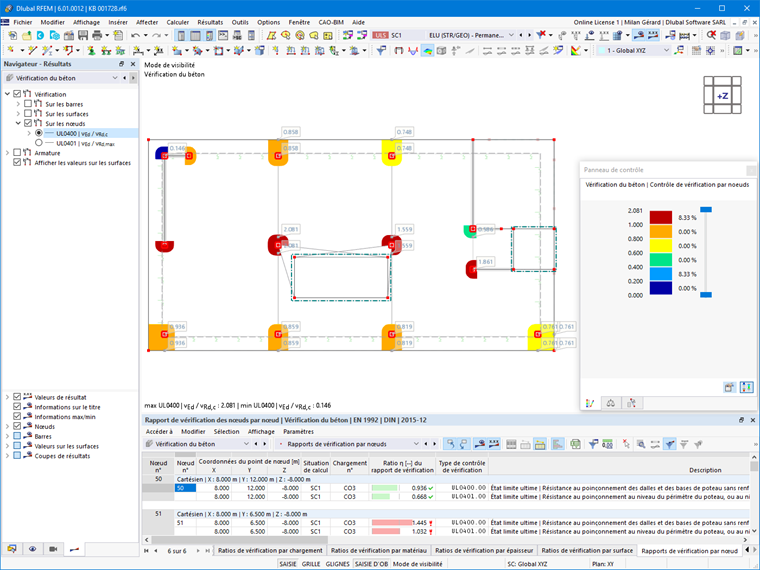This screenshot has height=570, width=760.
Task: Toggle Afficher les valeurs sur les surfaces checkbox
Action: click(x=17, y=162)
